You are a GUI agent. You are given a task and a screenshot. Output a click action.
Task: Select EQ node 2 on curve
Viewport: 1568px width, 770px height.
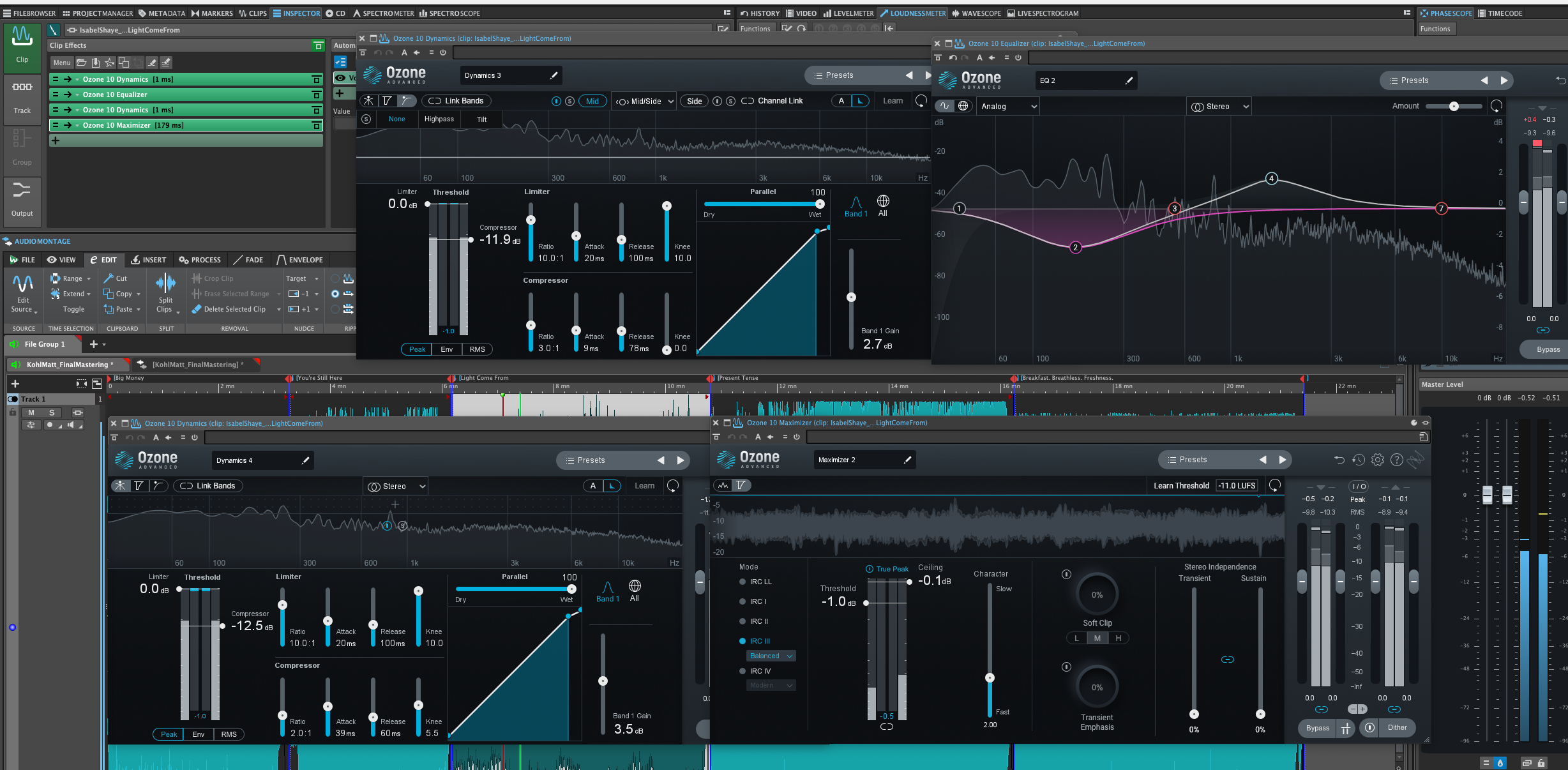pyautogui.click(x=1075, y=247)
